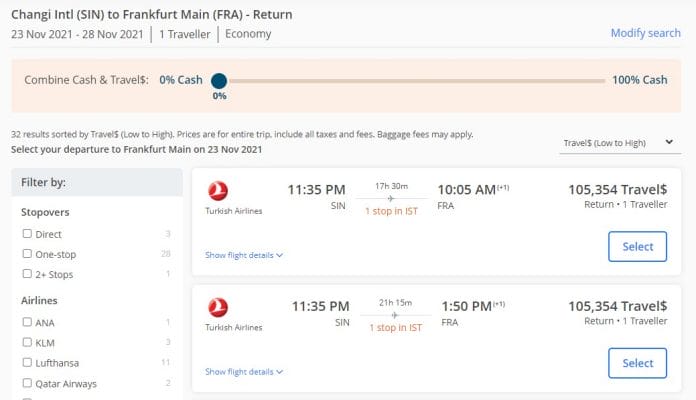The image size is (696, 400).
Task: Click Turkish Airlines logo on second flight
Action: [x=217, y=307]
